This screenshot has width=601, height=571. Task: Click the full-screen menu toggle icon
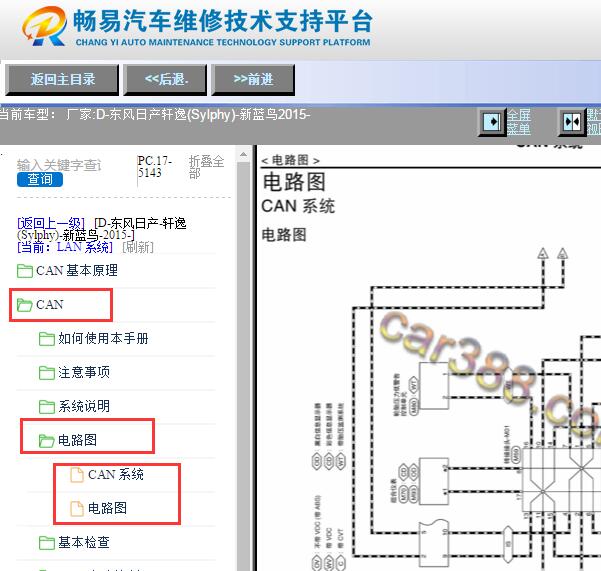491,122
